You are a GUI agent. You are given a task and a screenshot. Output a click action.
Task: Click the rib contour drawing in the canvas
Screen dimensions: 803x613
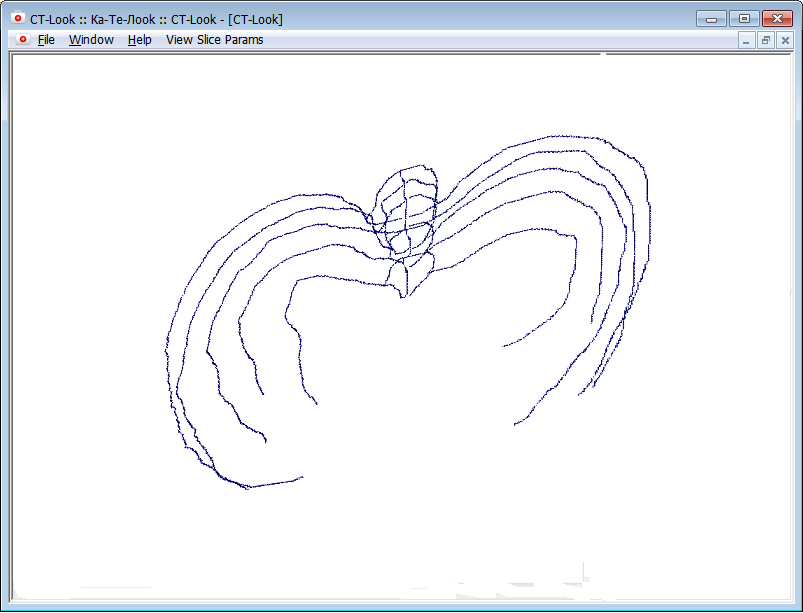408,312
